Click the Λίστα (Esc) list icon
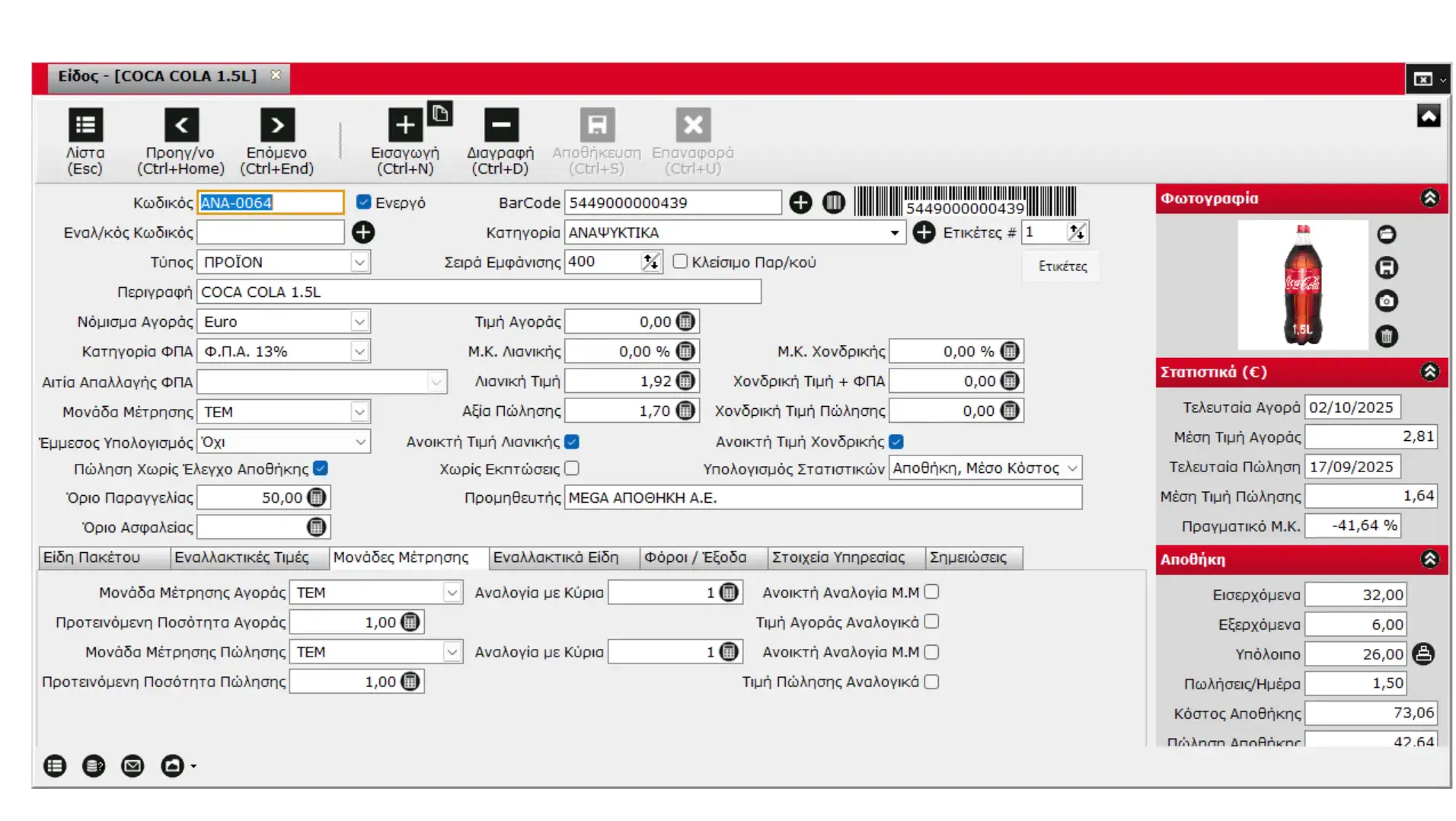 85,125
